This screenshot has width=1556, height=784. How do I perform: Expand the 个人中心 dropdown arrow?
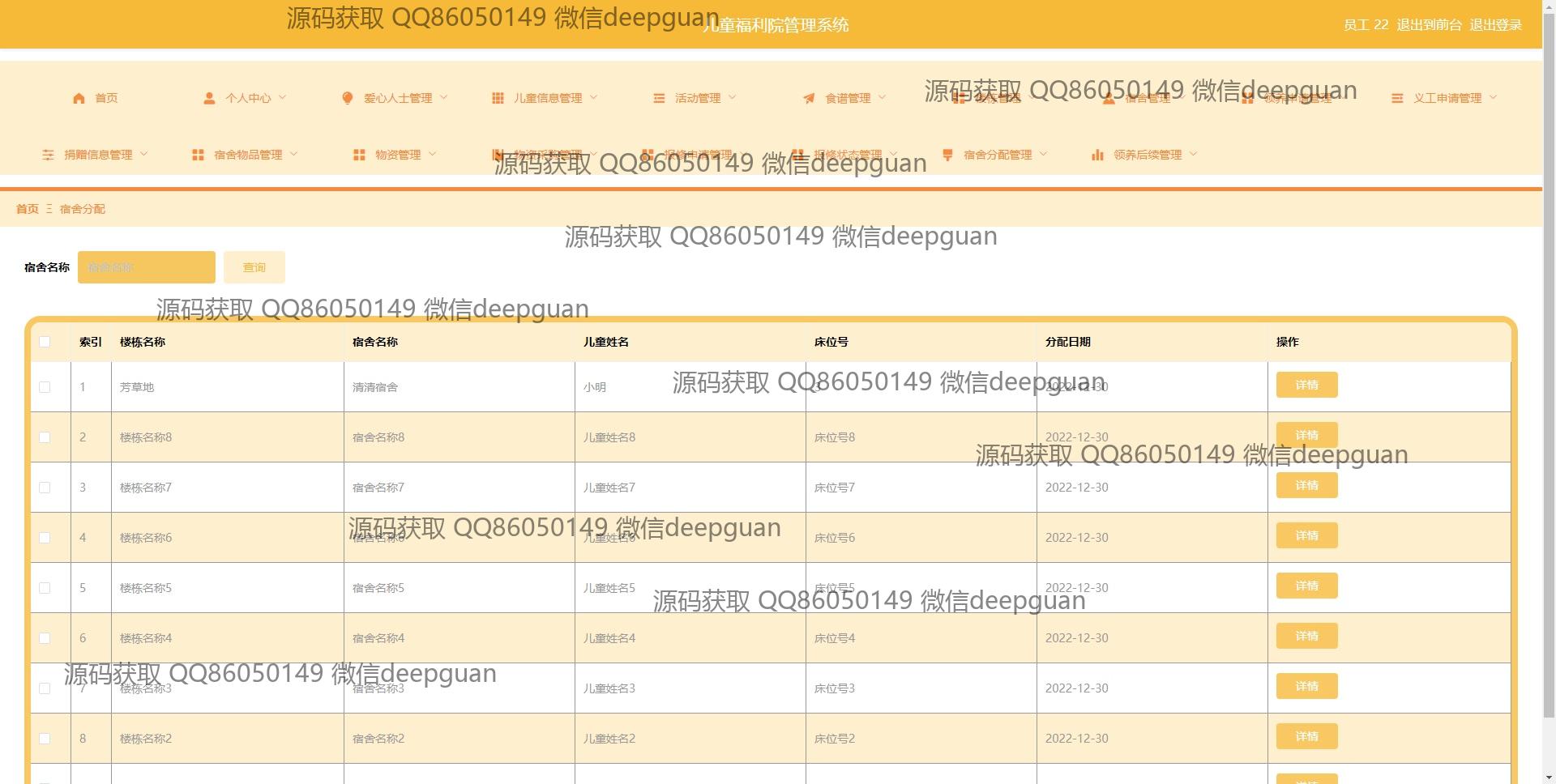coord(282,97)
